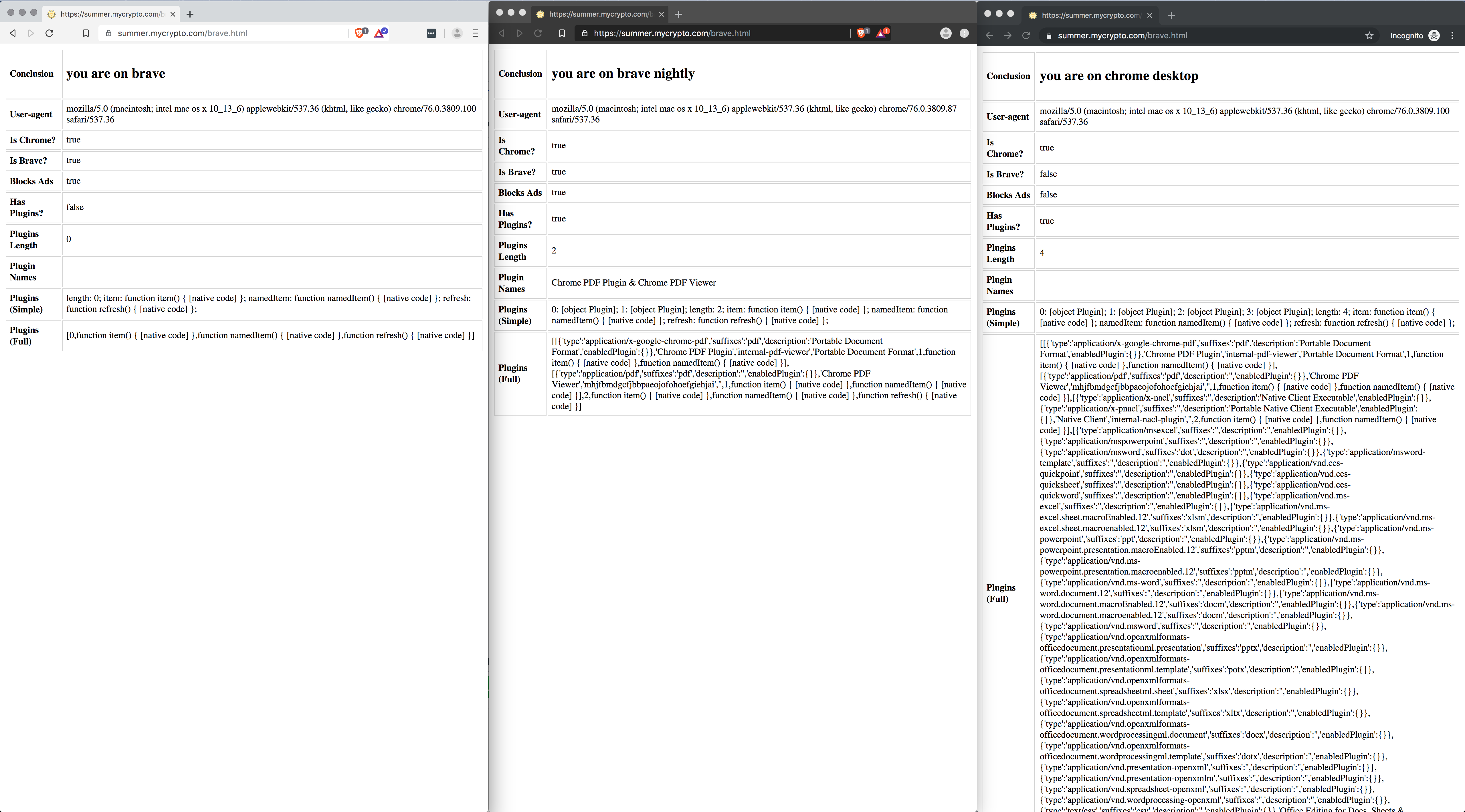This screenshot has width=1465, height=812.
Task: View site lock info in Brave Nightly window
Action: point(585,33)
